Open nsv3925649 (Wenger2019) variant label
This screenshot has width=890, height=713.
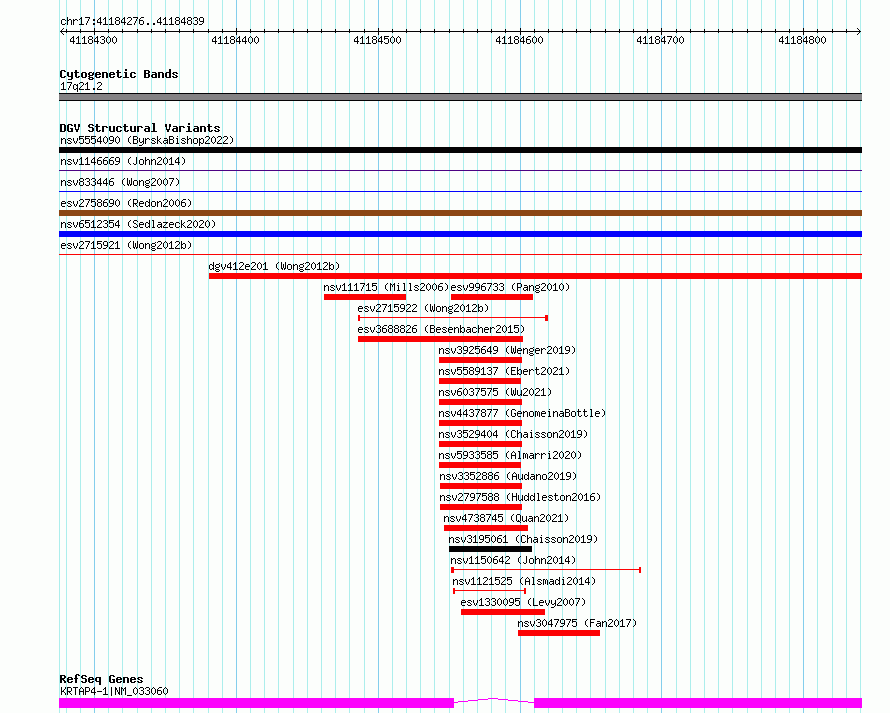(507, 350)
